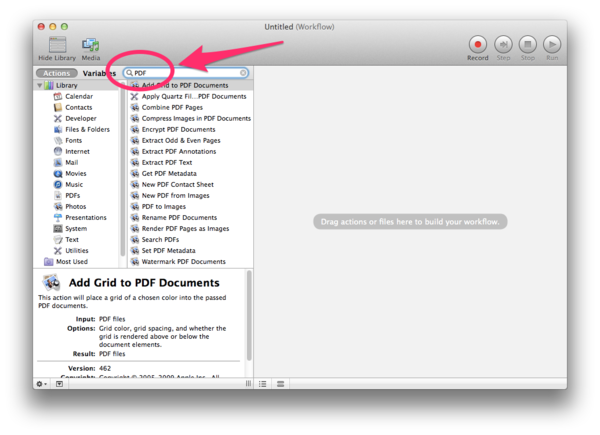
Task: Click the Internet globe icon
Action: click(58, 152)
